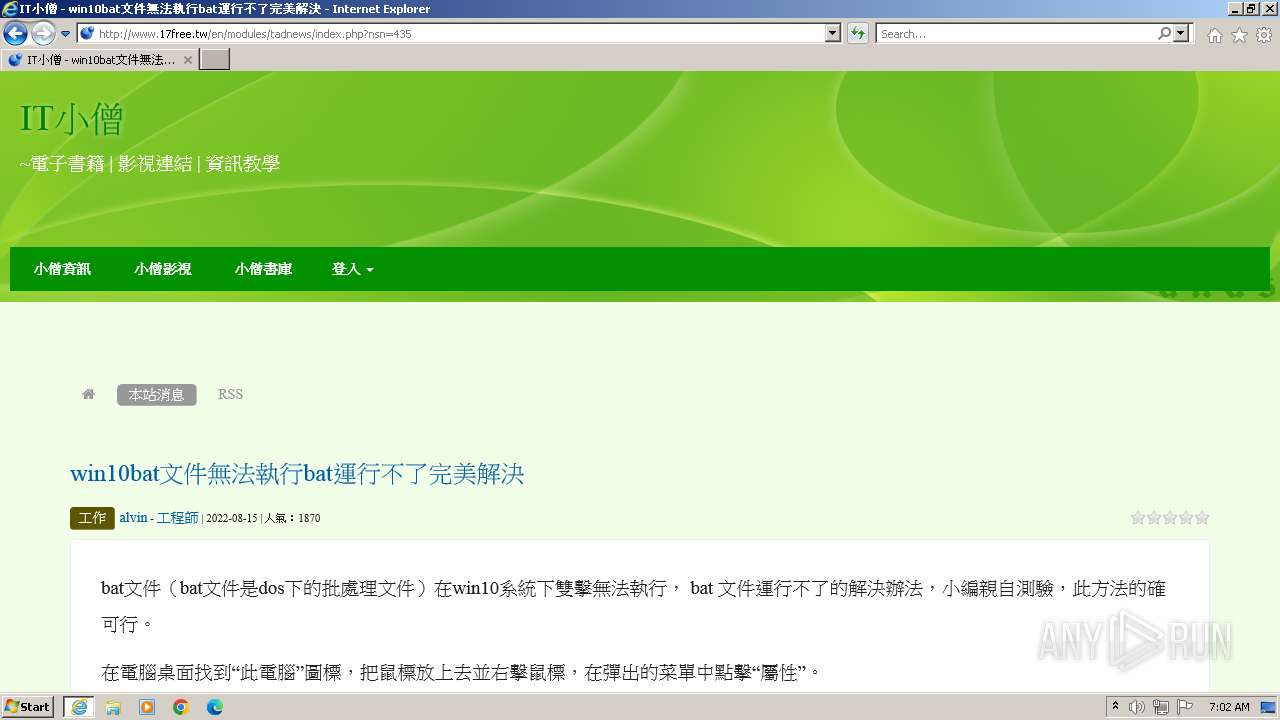This screenshot has height=720, width=1280.
Task: Open the 小僧資訊 menu item
Action: click(x=62, y=269)
